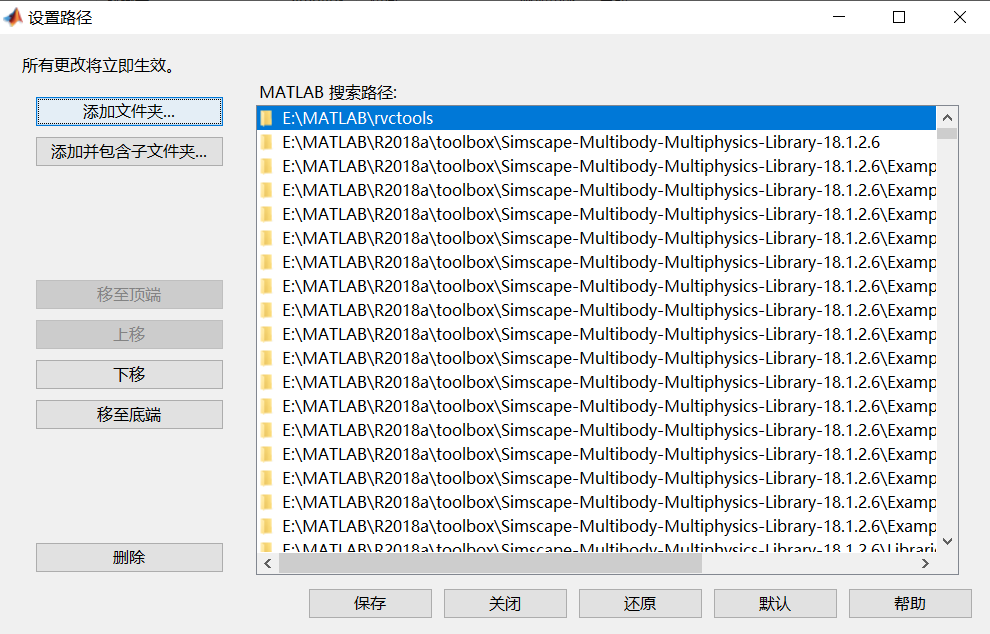The height and width of the screenshot is (634, 990).
Task: Open help with 帮助 button
Action: click(x=910, y=604)
